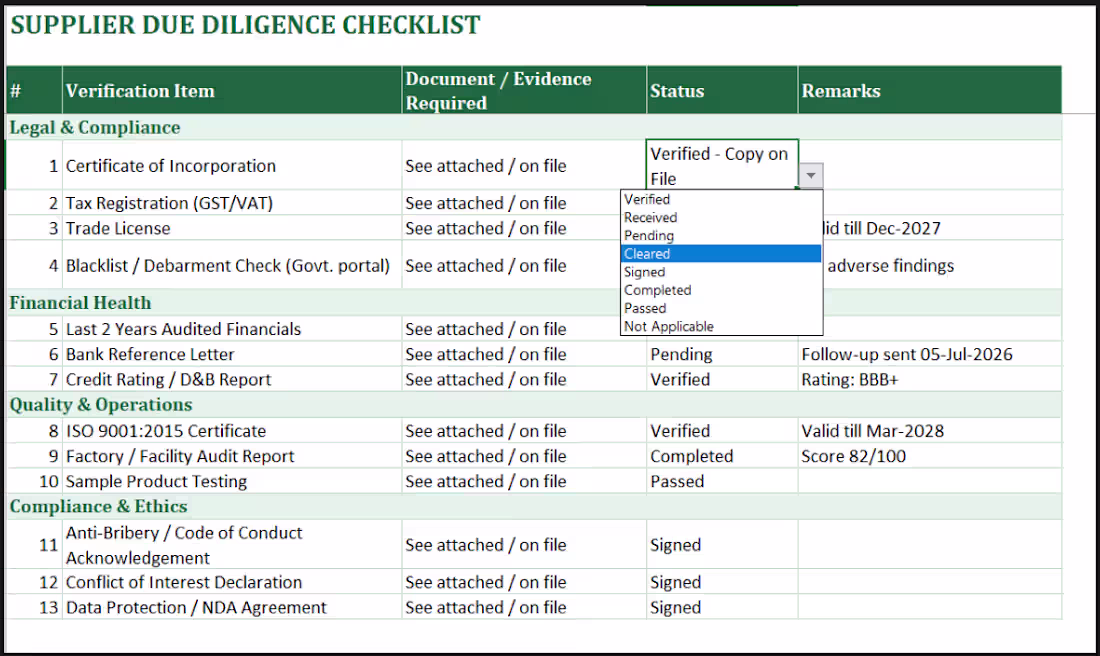This screenshot has height=656, width=1100.
Task: Click 'Signed' status in Anti-Bribery row
Action: (x=722, y=544)
